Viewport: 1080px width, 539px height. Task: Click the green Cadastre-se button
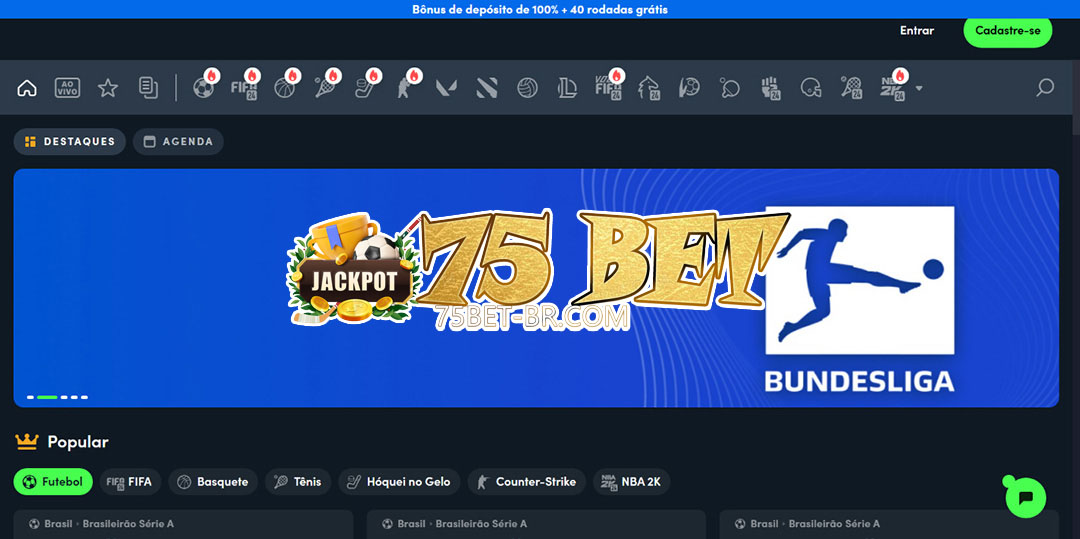click(1008, 30)
